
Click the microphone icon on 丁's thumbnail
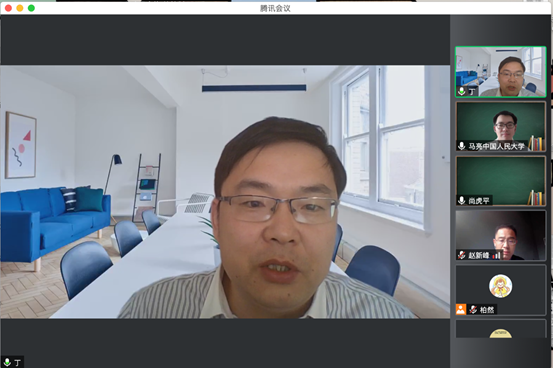point(461,92)
